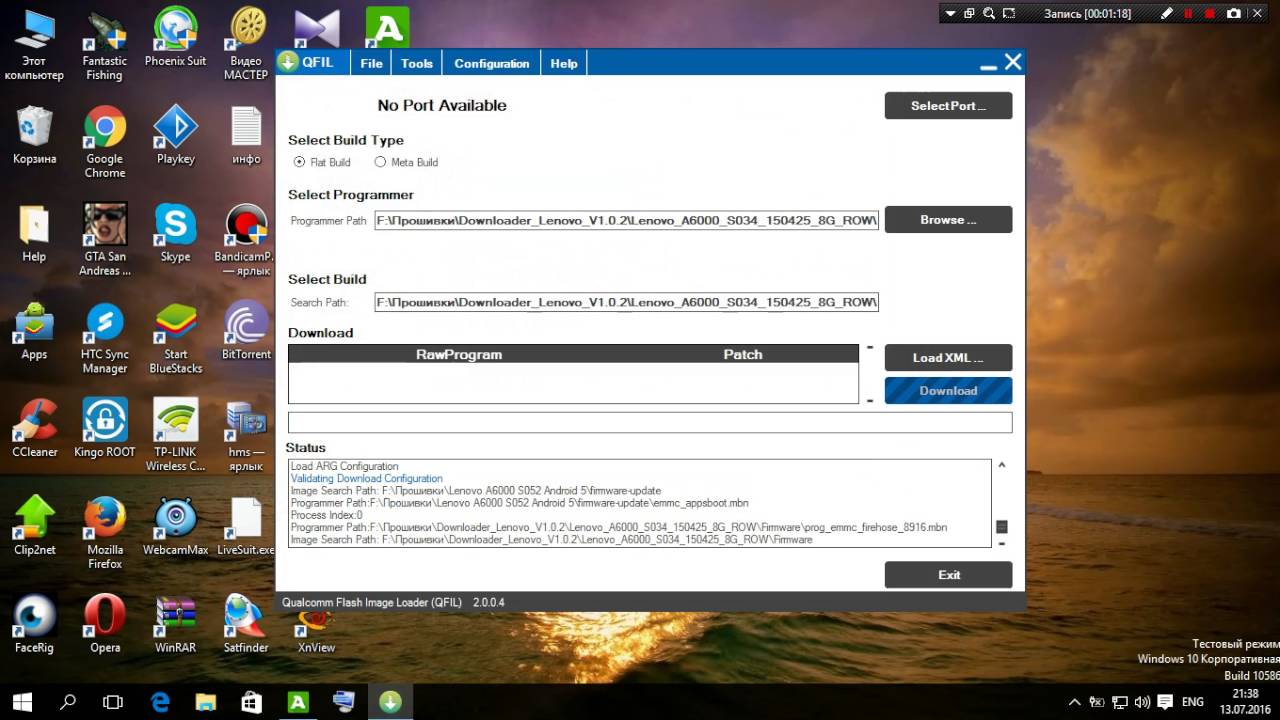The image size is (1280, 720).
Task: Open the Satfinder desktop shortcut
Action: point(246,625)
